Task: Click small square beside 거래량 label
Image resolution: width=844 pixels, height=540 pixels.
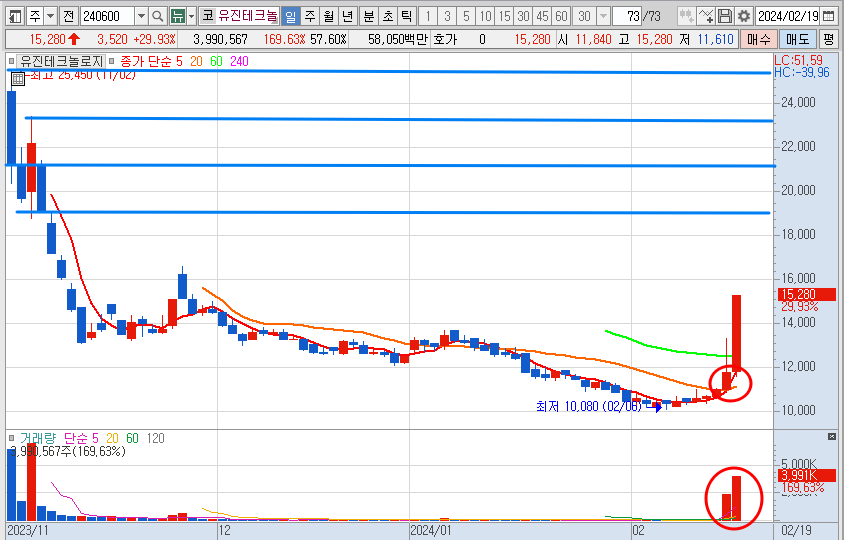Action: tap(12, 438)
